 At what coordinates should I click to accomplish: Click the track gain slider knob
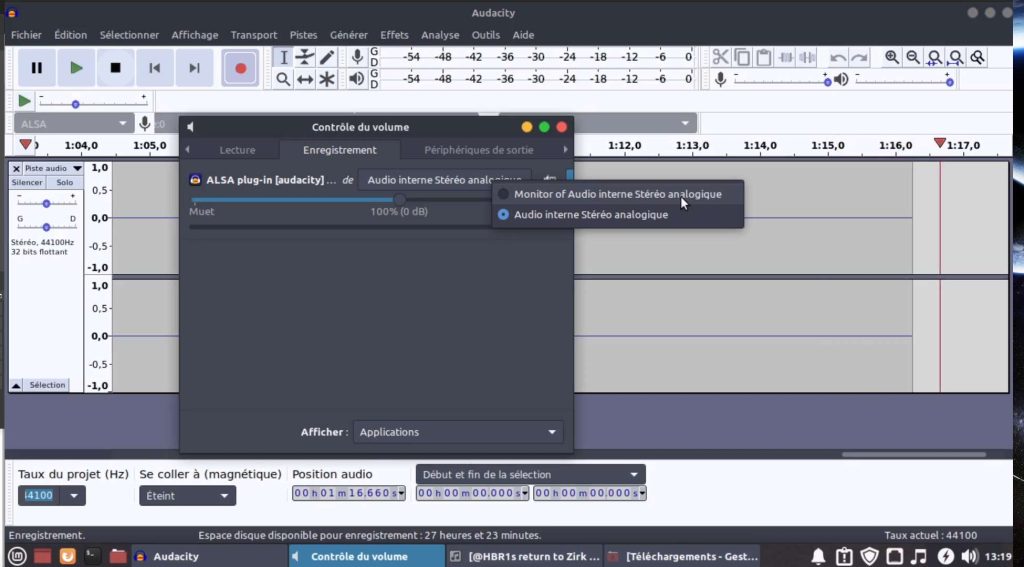(46, 204)
